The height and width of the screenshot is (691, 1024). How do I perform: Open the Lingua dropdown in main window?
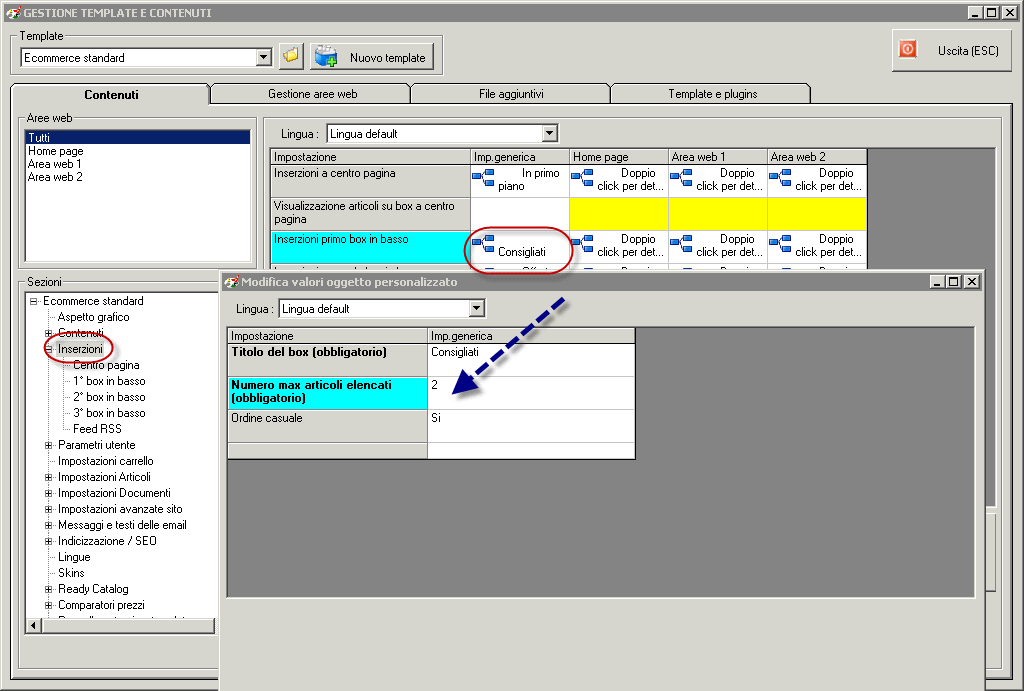pos(550,134)
